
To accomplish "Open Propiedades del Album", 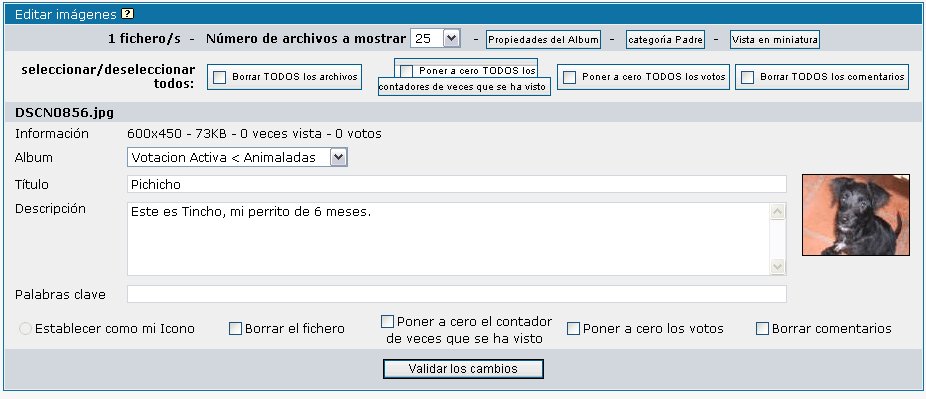I will [x=543, y=40].
